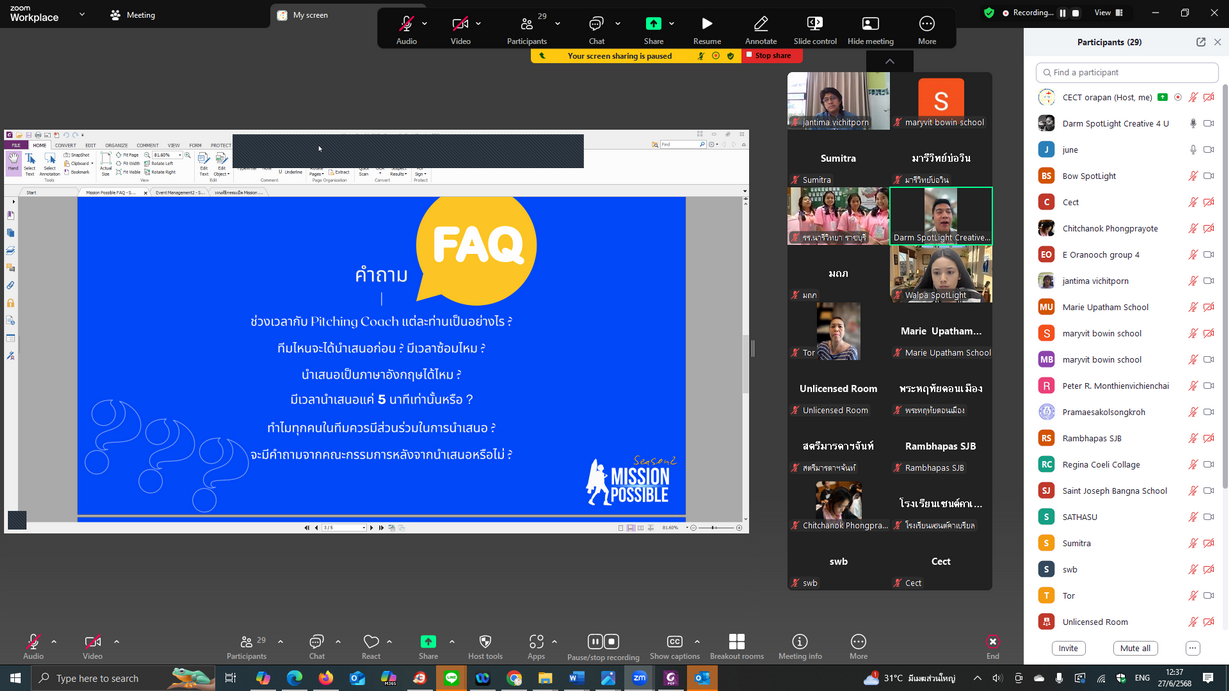Screen dimensions: 1229x691
Task: Open the View dropdown at top right
Action: coord(1108,13)
